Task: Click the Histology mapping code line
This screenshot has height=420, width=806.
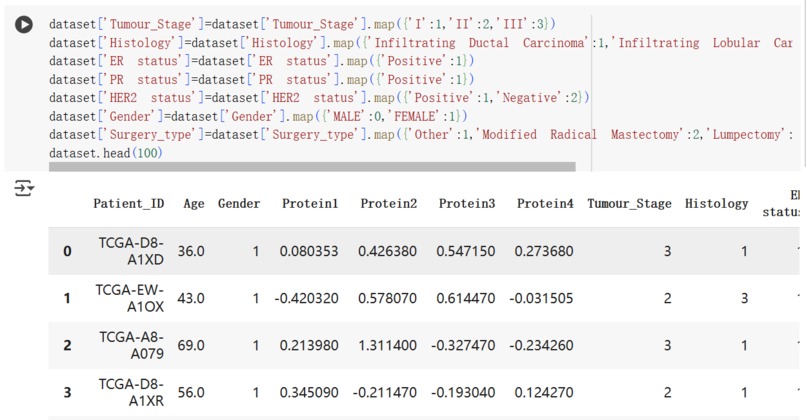Action: coord(421,43)
